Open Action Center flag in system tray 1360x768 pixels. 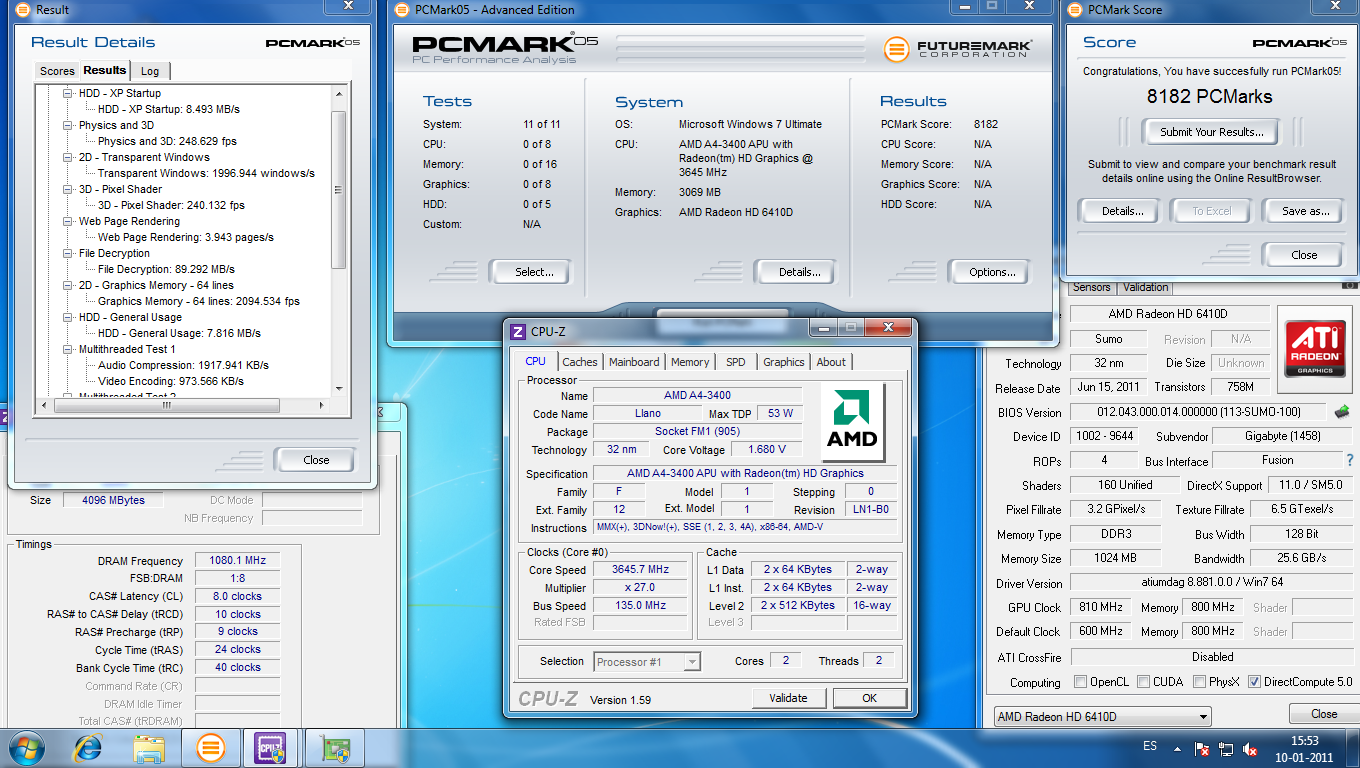[x=1202, y=748]
